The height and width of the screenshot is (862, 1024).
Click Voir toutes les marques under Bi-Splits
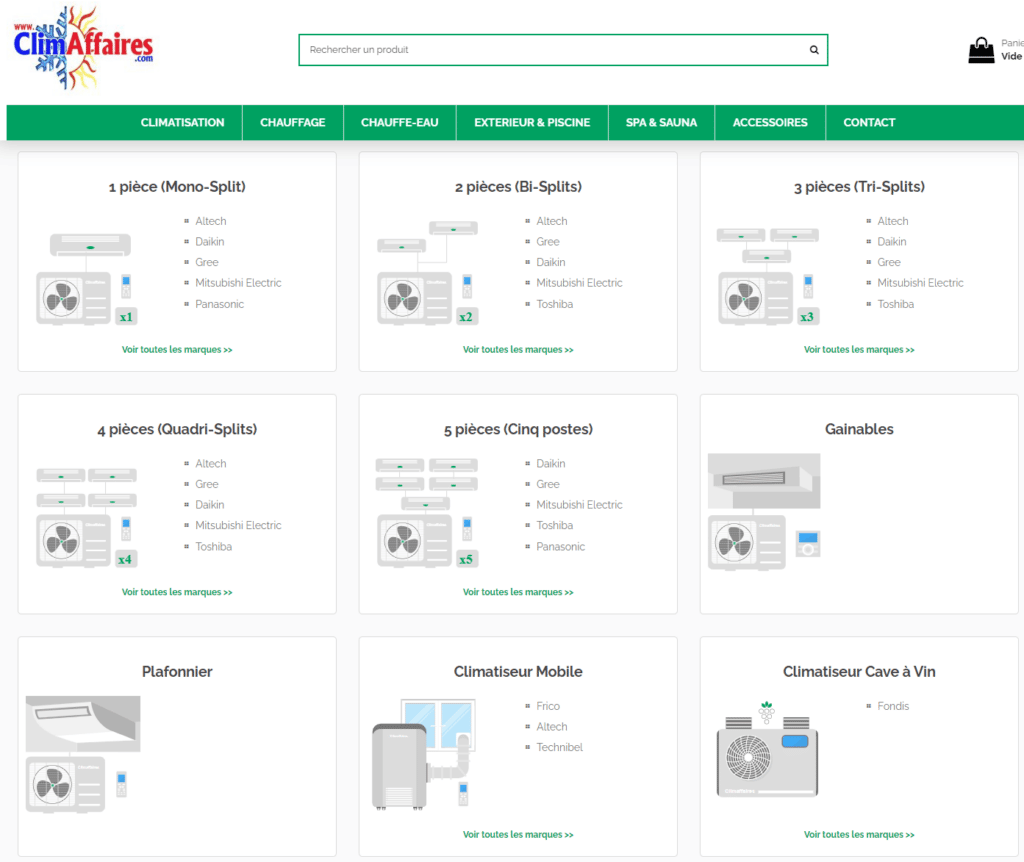(519, 349)
